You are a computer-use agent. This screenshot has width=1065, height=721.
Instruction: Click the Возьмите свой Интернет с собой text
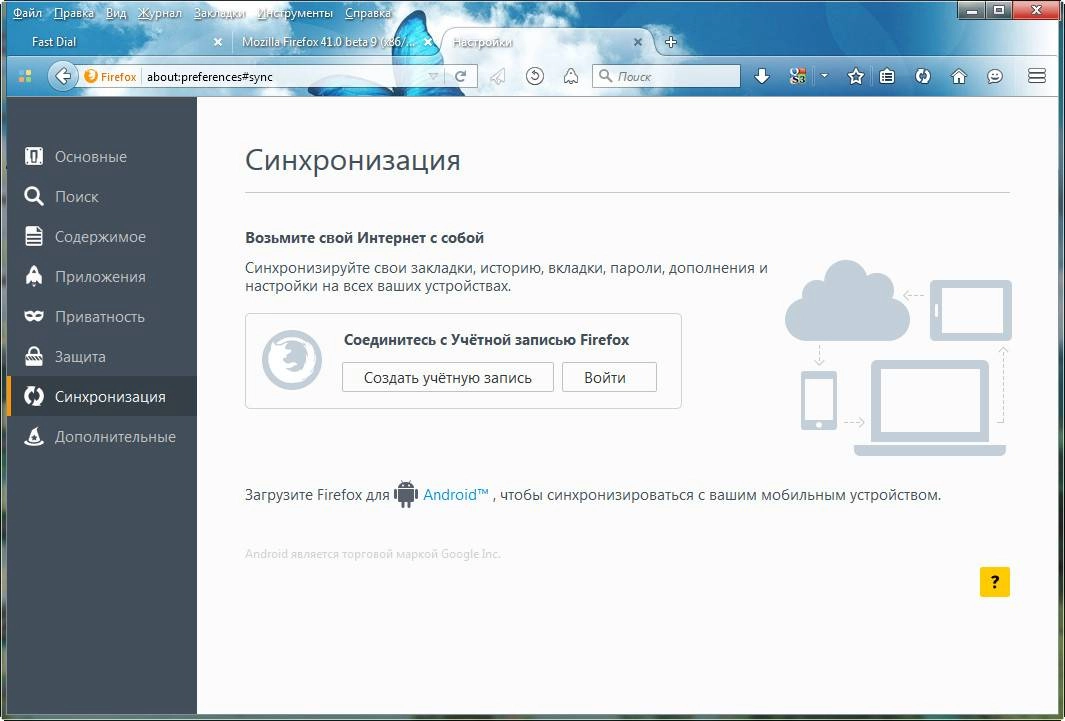coord(365,238)
